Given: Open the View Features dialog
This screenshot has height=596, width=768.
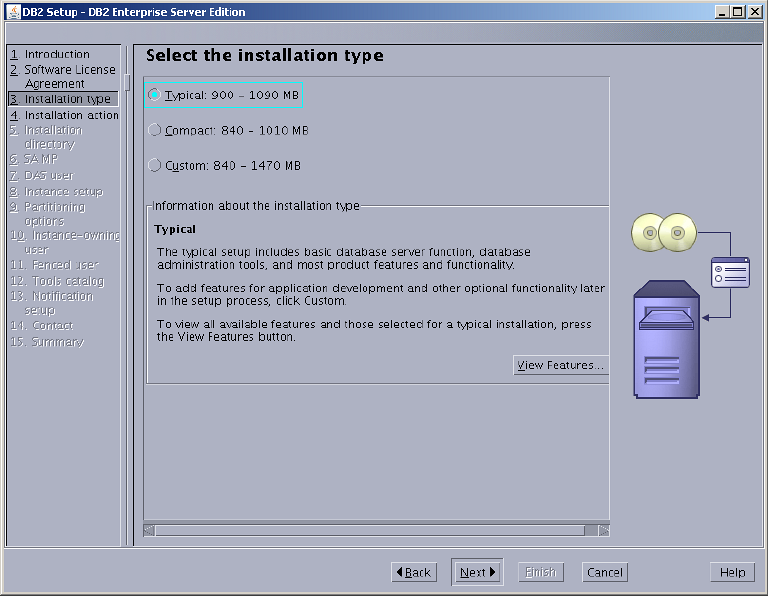Looking at the screenshot, I should click(560, 365).
